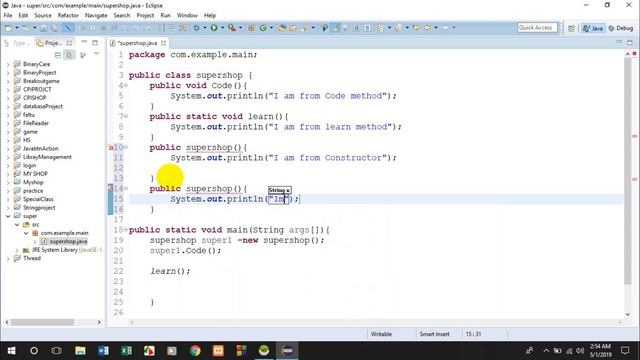The image size is (640, 360).
Task: Click the Open Type toolbar icon
Action: (282, 28)
